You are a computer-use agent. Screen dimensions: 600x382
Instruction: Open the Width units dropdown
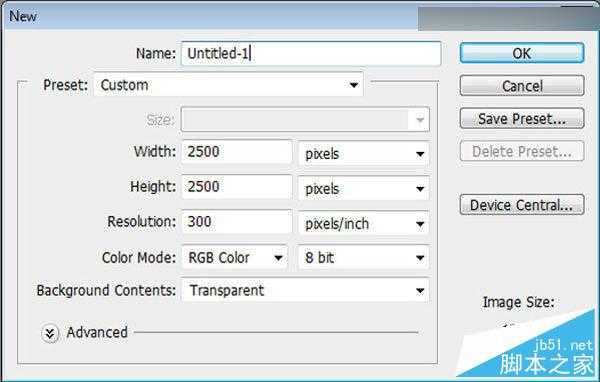364,154
